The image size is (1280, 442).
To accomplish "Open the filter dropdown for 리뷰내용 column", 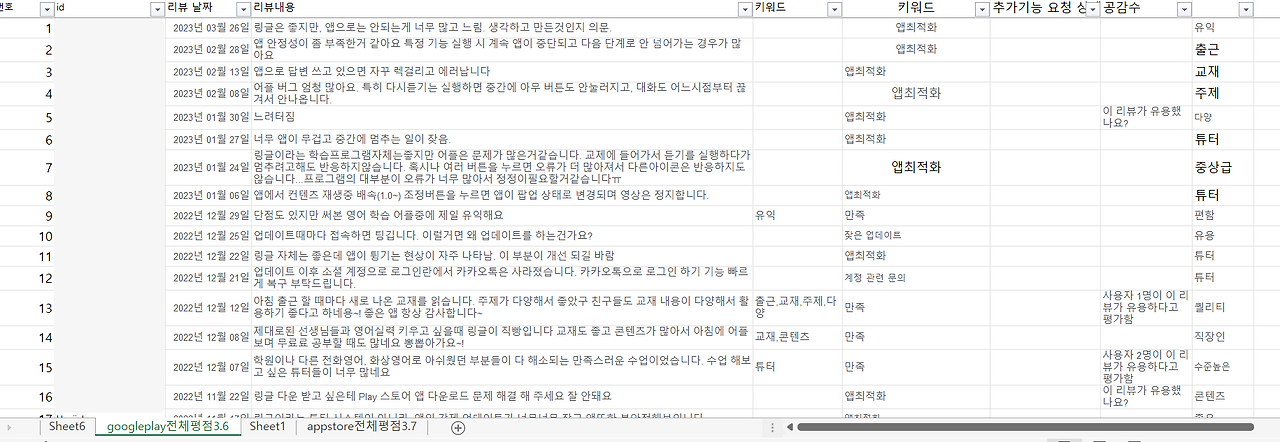I will (x=744, y=8).
